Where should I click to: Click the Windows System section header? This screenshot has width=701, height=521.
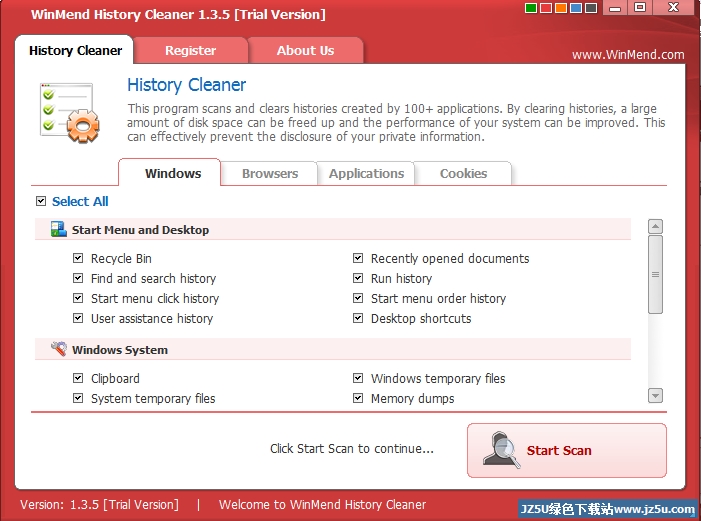pos(333,349)
